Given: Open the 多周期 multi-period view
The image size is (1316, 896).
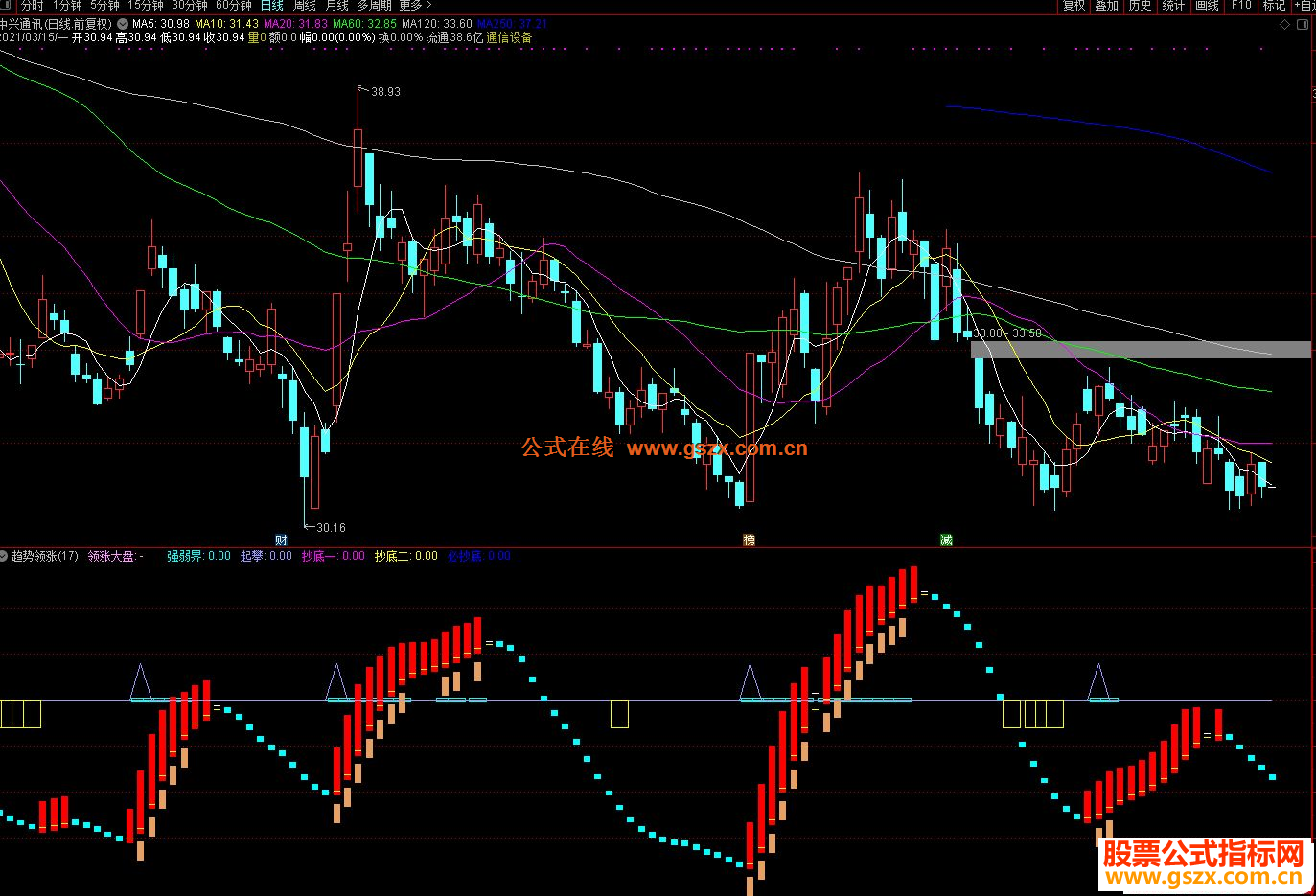Looking at the screenshot, I should coord(374,5).
